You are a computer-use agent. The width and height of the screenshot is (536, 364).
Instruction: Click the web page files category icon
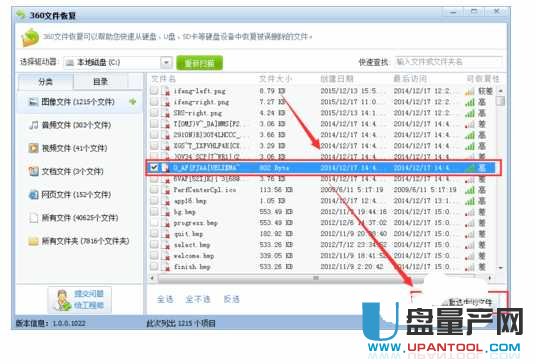[33, 194]
